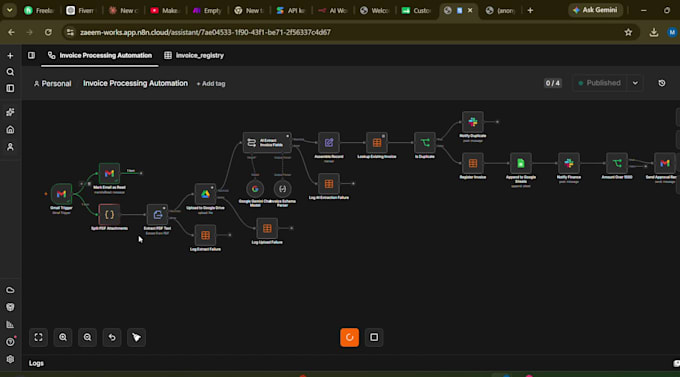Image resolution: width=680 pixels, height=377 pixels.
Task: Reload the browser page
Action: pos(48,32)
